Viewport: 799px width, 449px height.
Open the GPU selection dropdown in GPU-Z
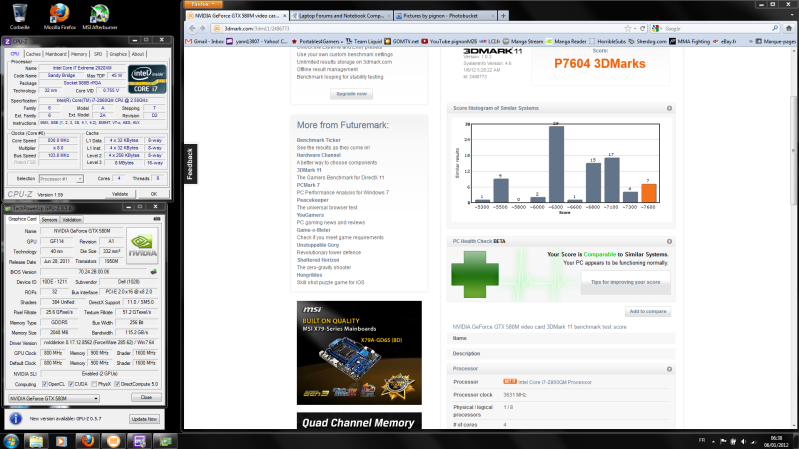click(x=54, y=399)
